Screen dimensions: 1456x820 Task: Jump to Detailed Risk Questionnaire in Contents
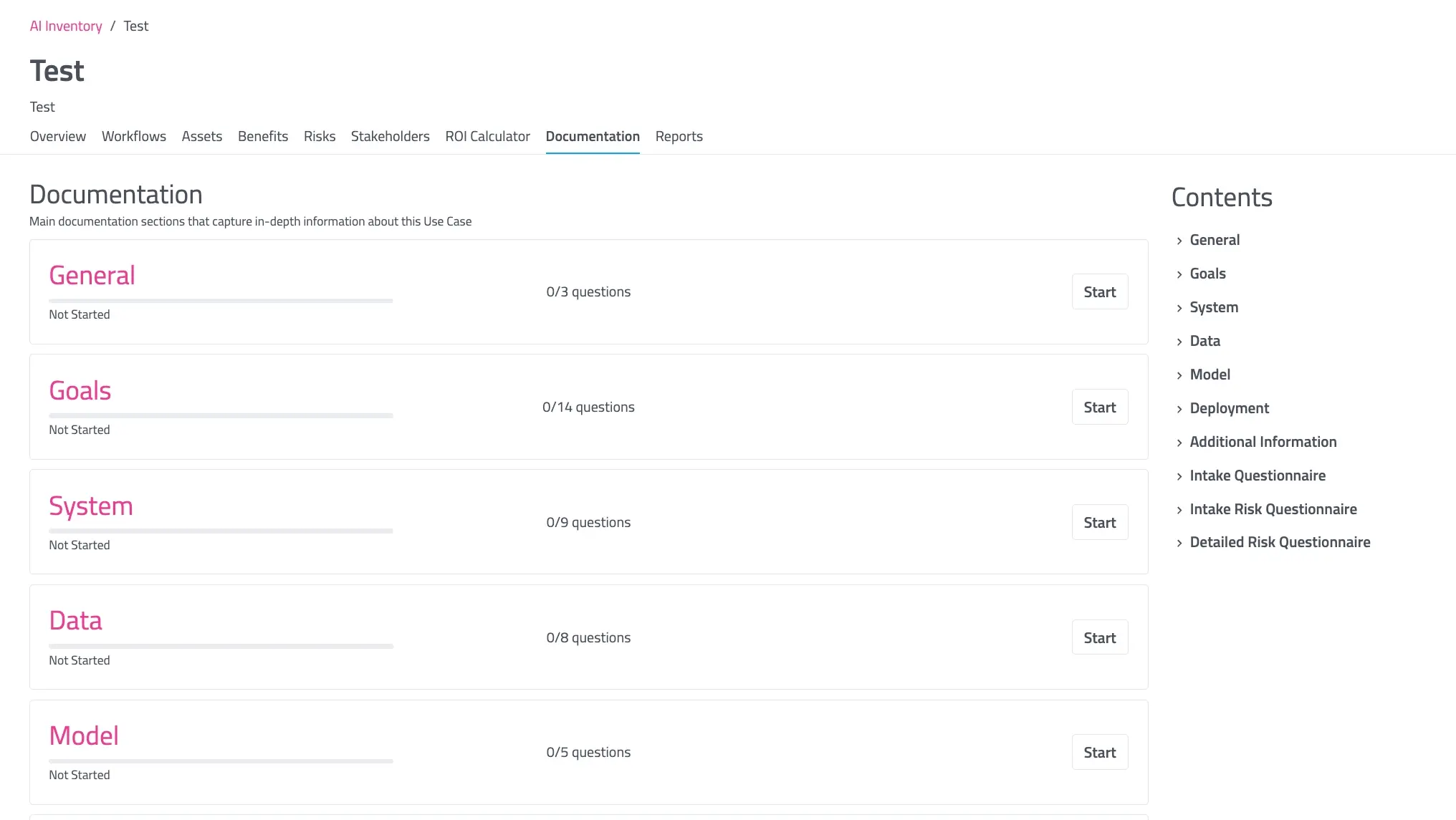click(1280, 542)
